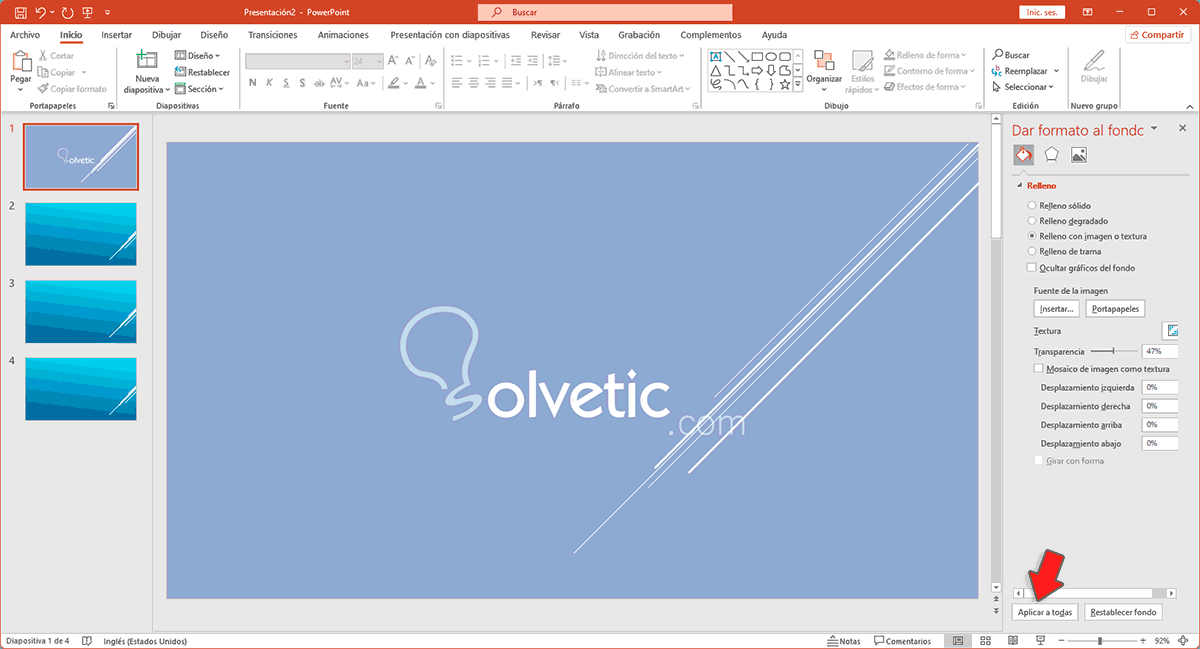Image resolution: width=1200 pixels, height=649 pixels.
Task: Click the Redo arrow icon
Action: 67,13
